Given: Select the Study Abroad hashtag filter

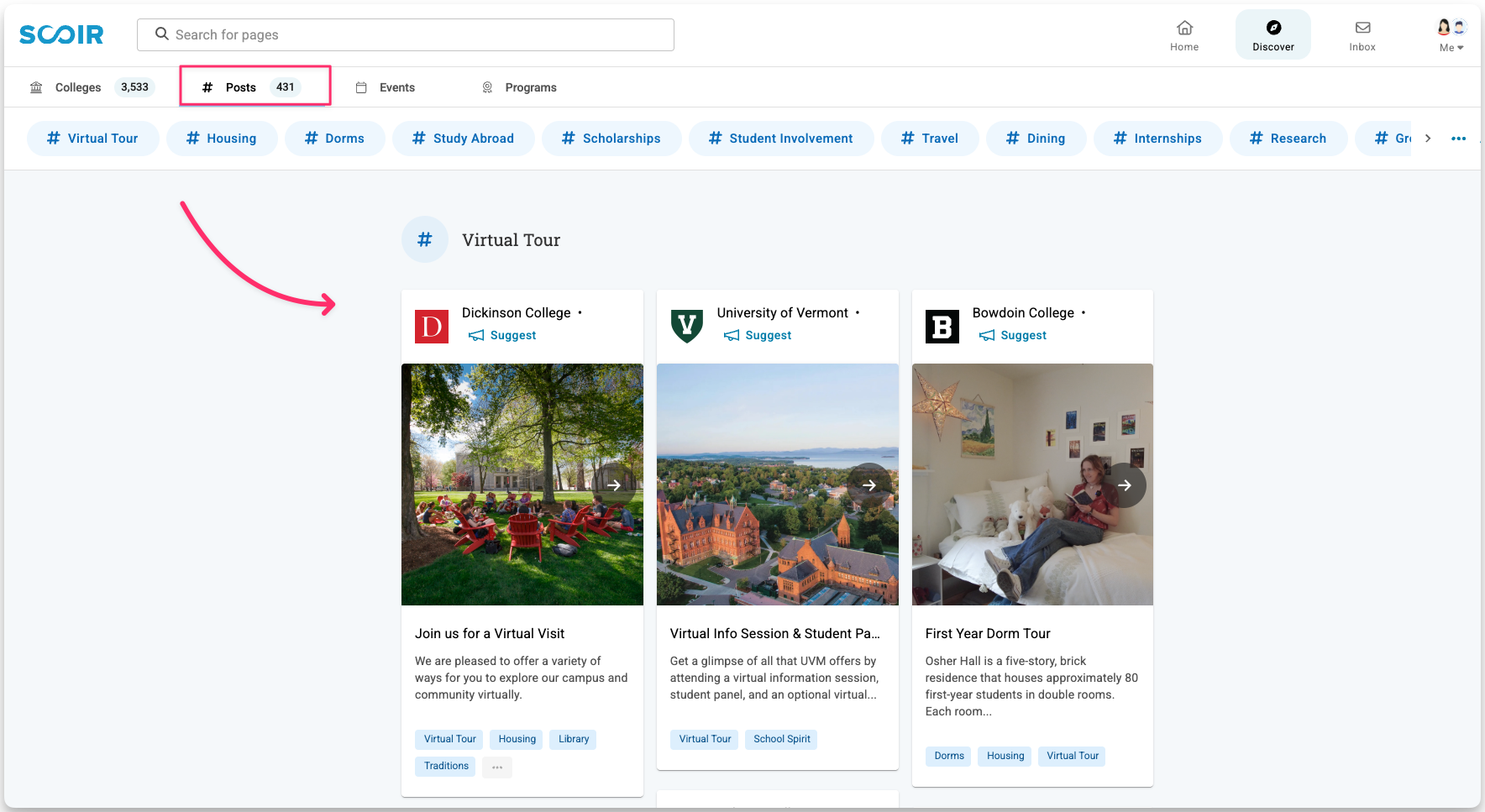Looking at the screenshot, I should pos(463,139).
